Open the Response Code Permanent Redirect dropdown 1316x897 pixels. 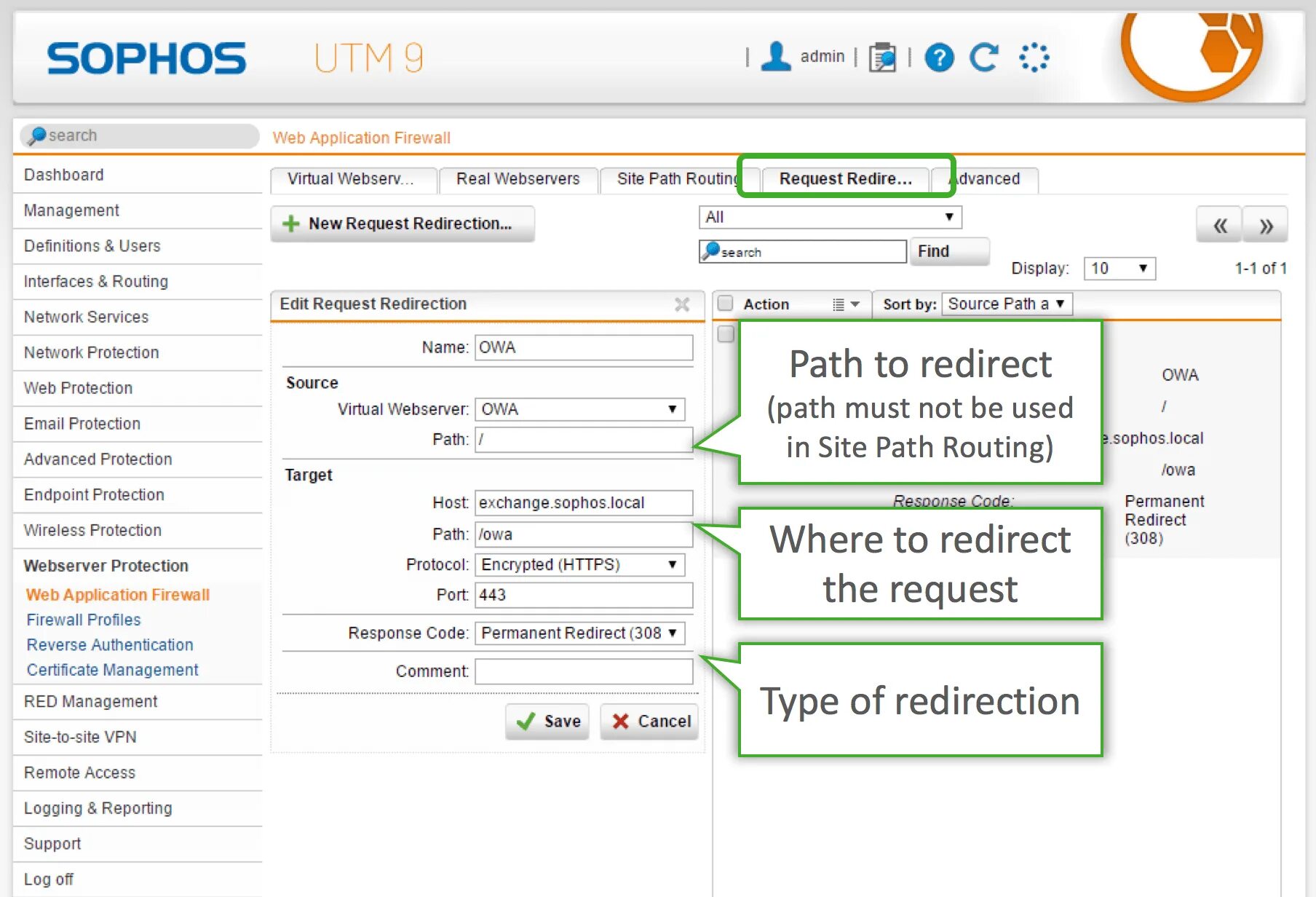click(x=580, y=633)
